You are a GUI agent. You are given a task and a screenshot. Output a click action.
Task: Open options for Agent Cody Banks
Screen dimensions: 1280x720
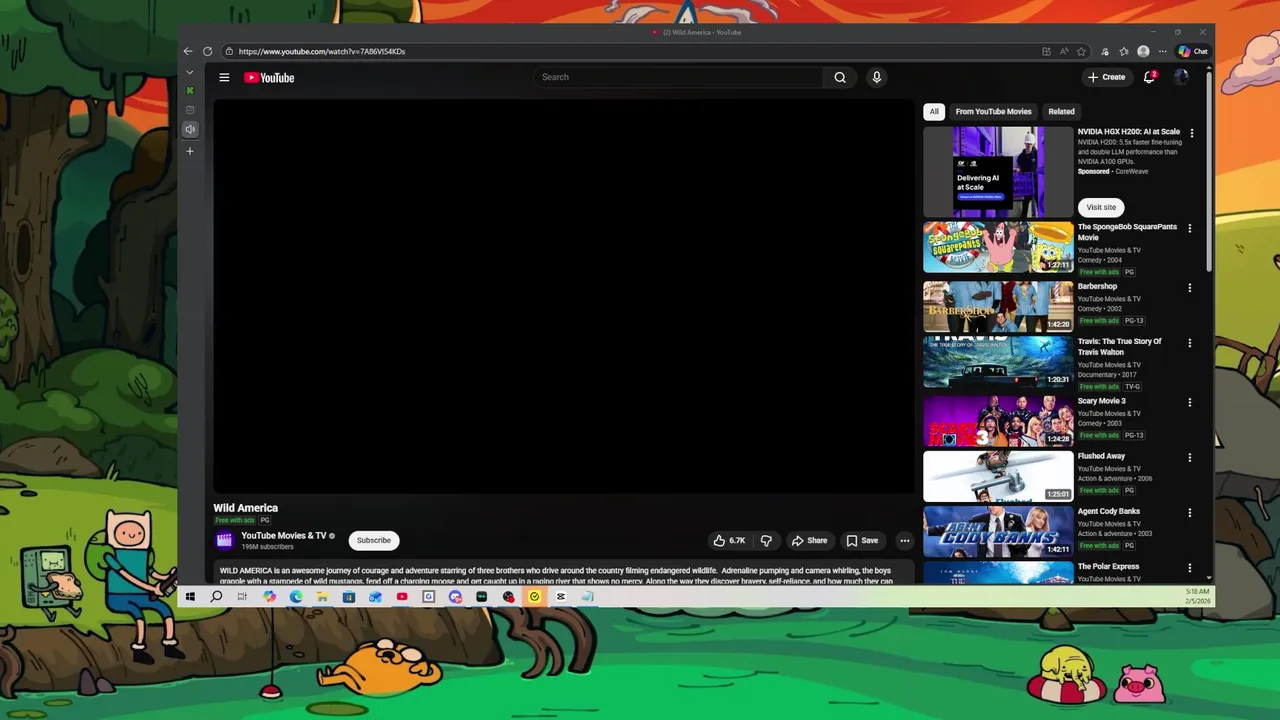(x=1190, y=512)
